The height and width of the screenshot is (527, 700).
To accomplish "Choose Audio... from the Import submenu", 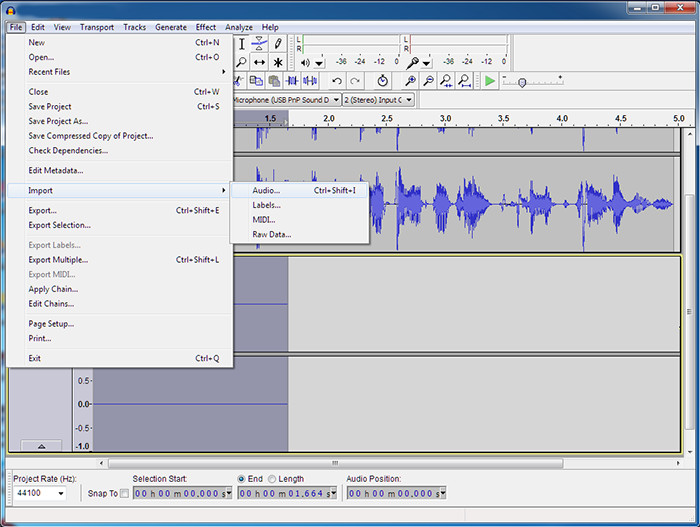I will pyautogui.click(x=266, y=190).
